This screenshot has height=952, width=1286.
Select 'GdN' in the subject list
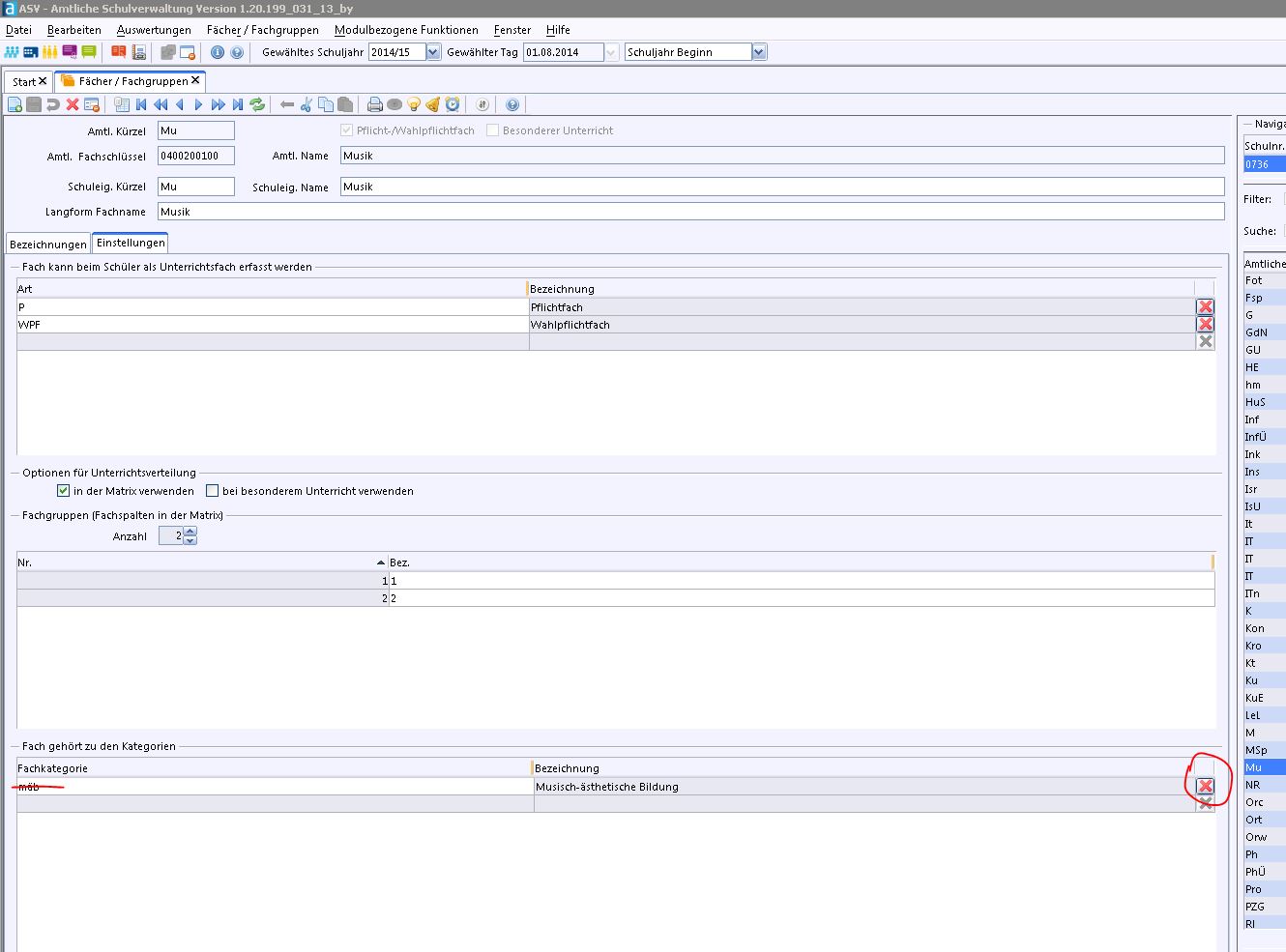coord(1265,332)
